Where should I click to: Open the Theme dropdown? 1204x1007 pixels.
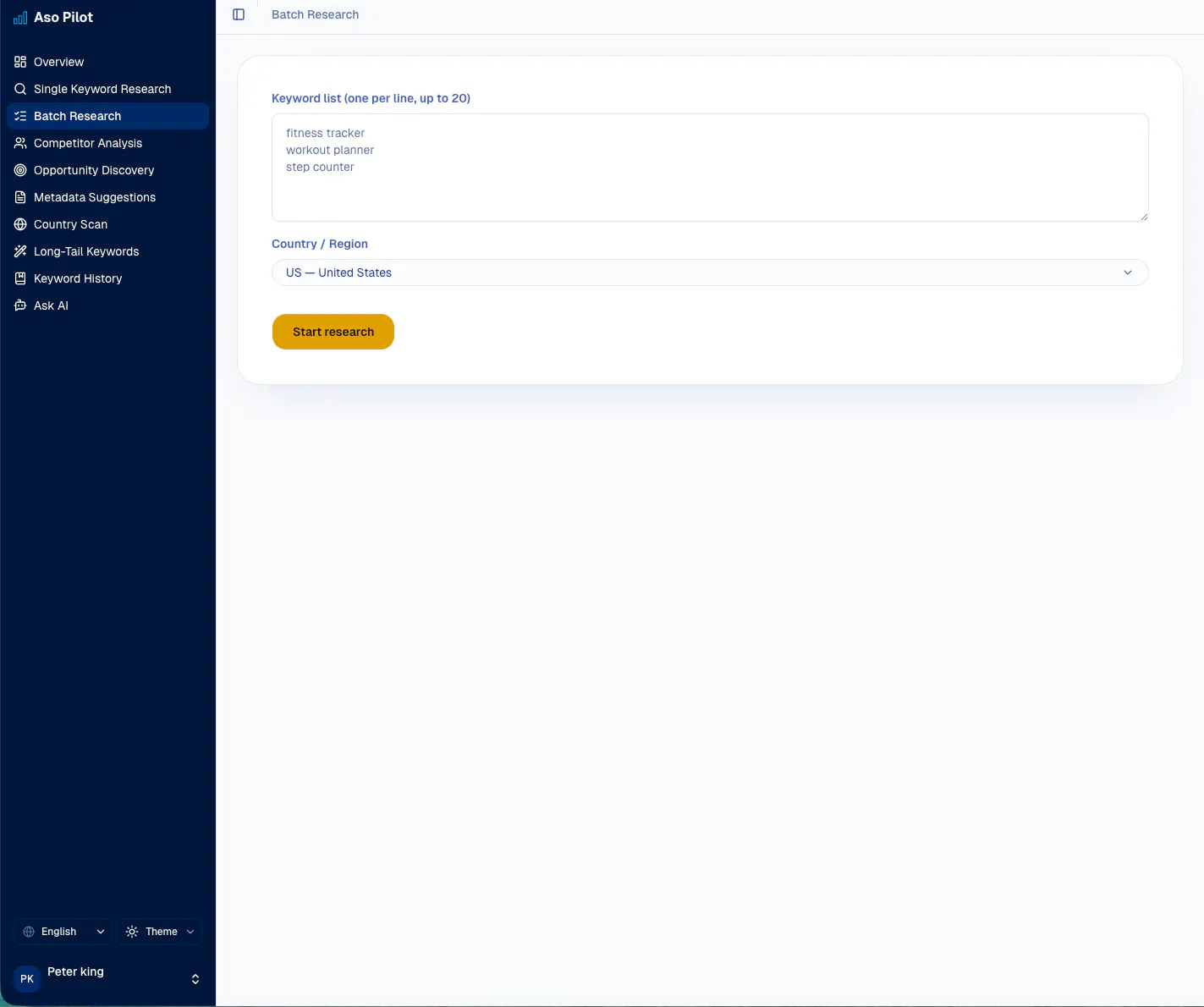tap(159, 932)
